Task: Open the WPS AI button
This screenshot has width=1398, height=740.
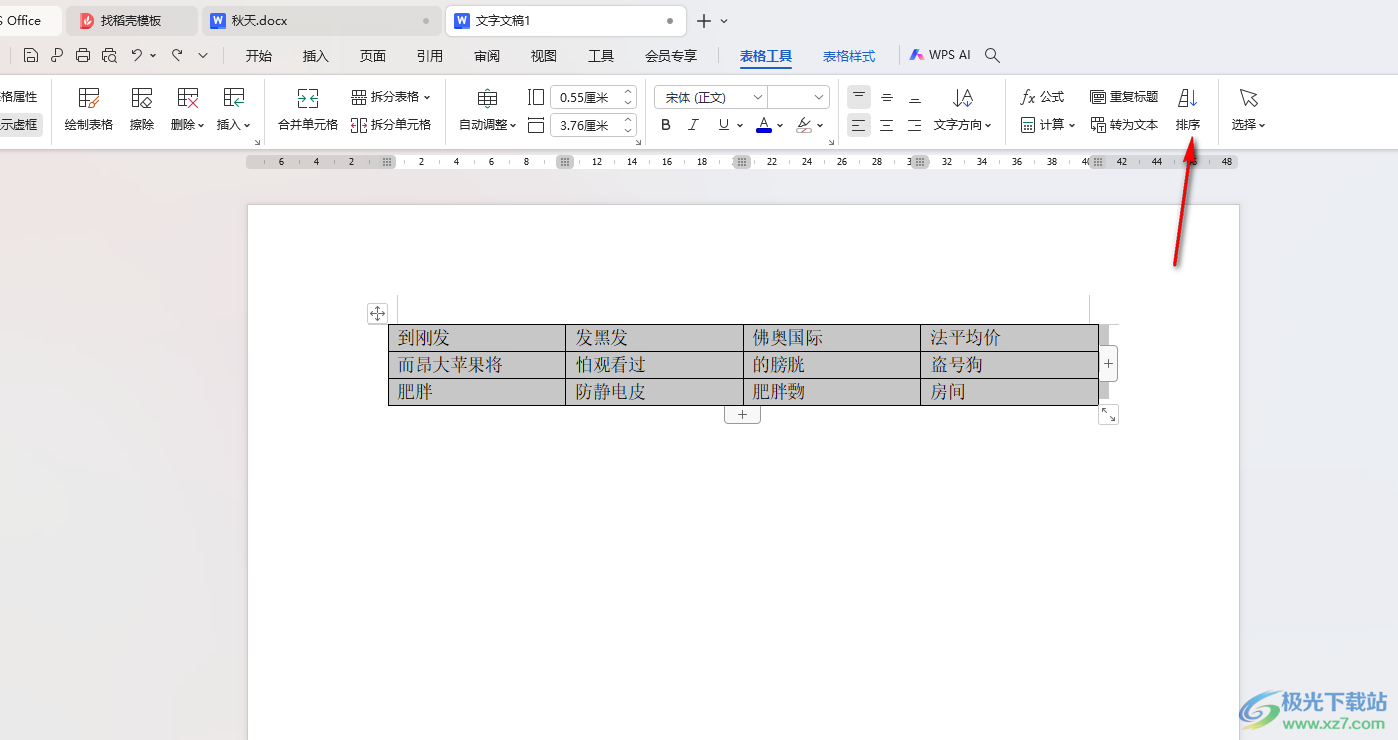Action: point(940,56)
